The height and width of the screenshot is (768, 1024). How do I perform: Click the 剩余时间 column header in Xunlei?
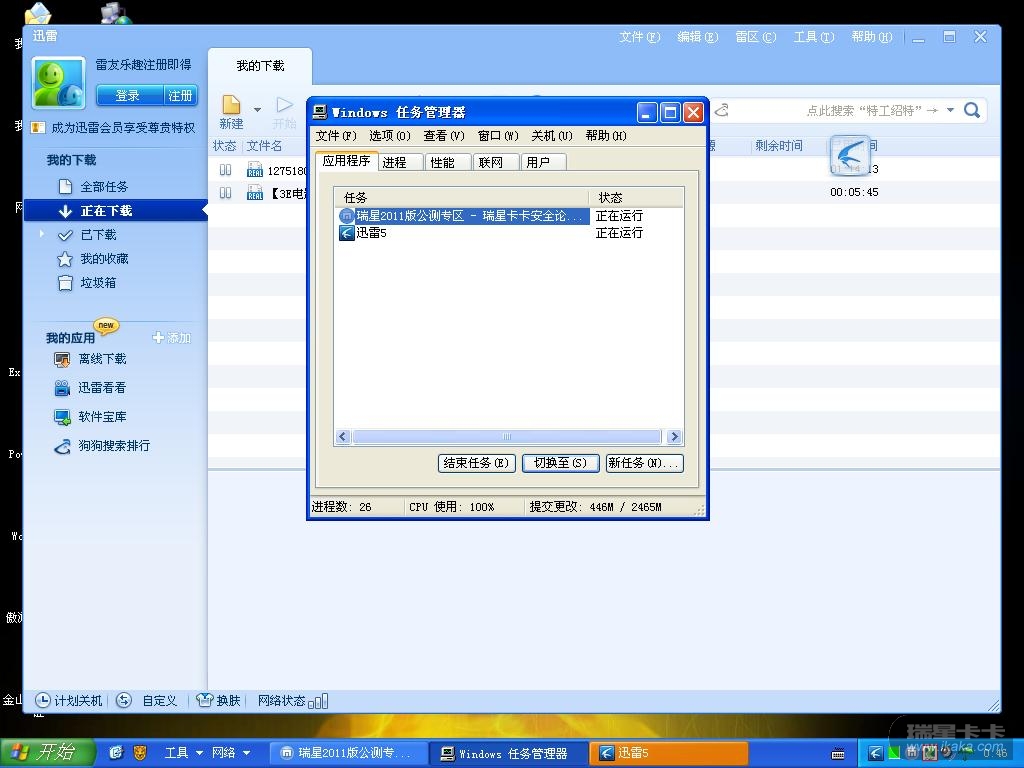pos(778,146)
